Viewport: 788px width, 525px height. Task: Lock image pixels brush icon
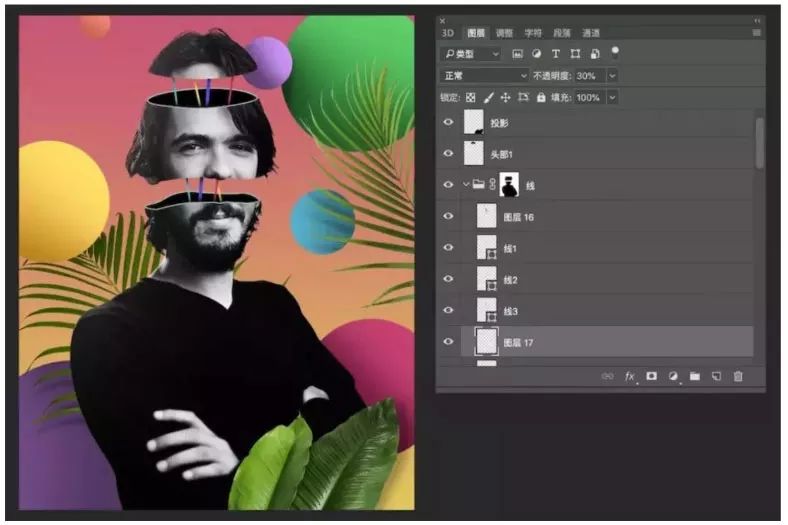click(488, 97)
